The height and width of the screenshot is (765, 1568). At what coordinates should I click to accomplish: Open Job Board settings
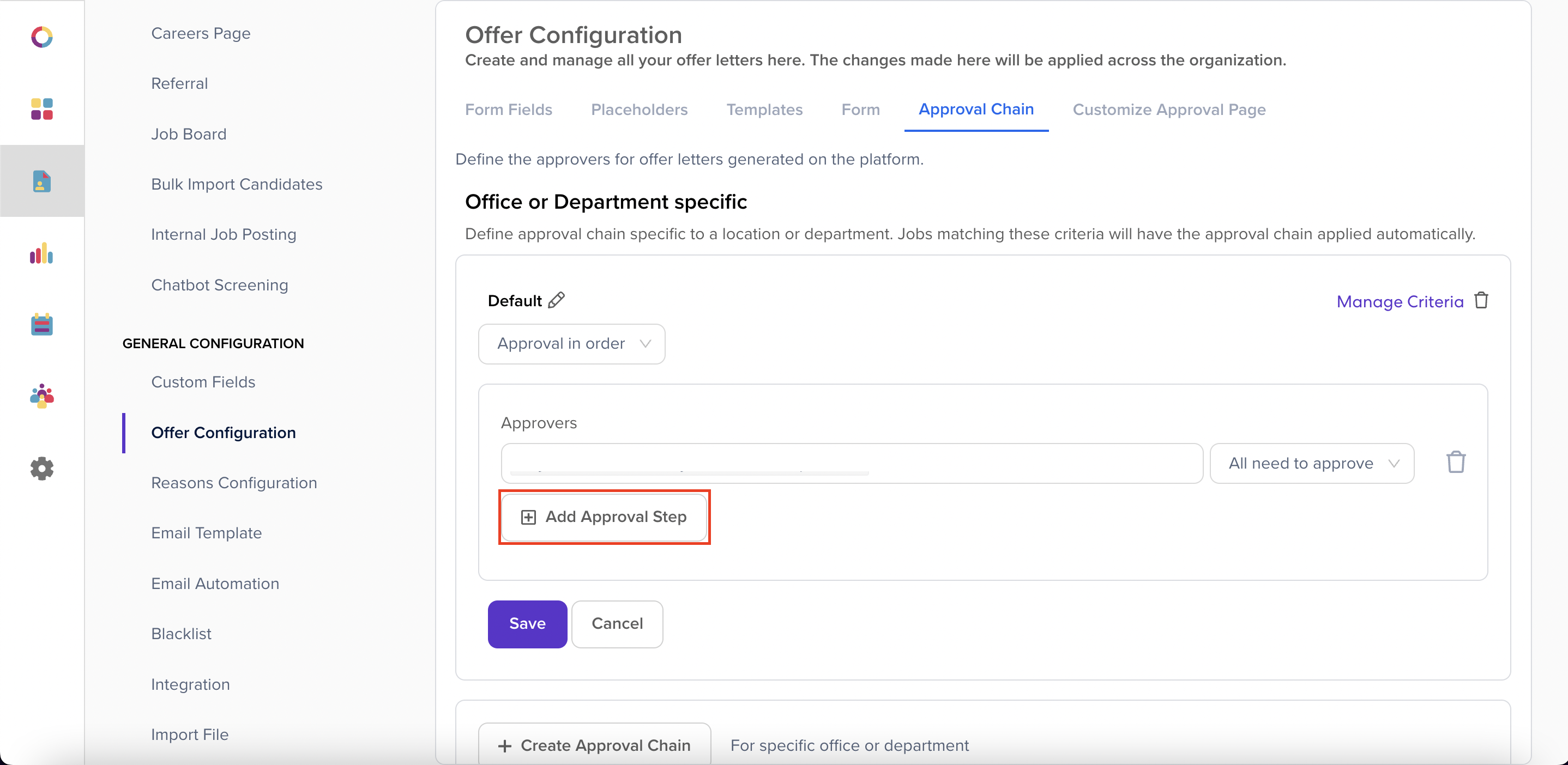[x=189, y=134]
